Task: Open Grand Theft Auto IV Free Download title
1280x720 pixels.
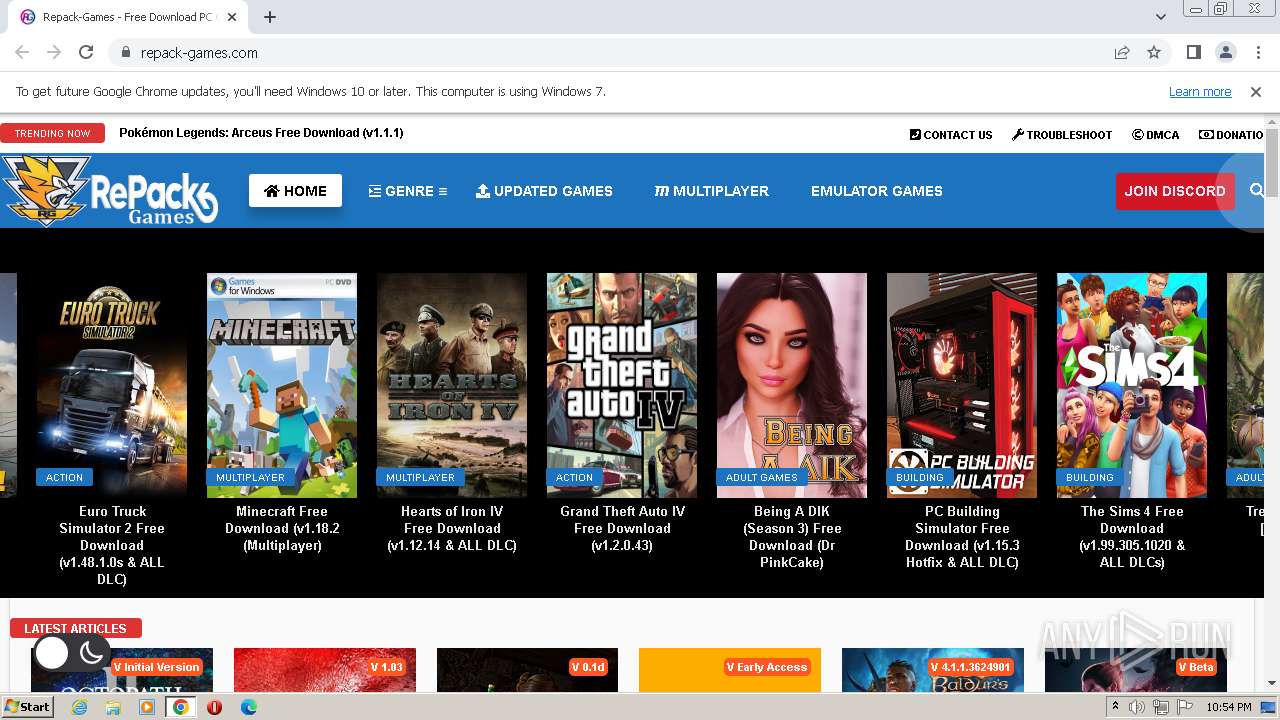Action: [x=622, y=528]
